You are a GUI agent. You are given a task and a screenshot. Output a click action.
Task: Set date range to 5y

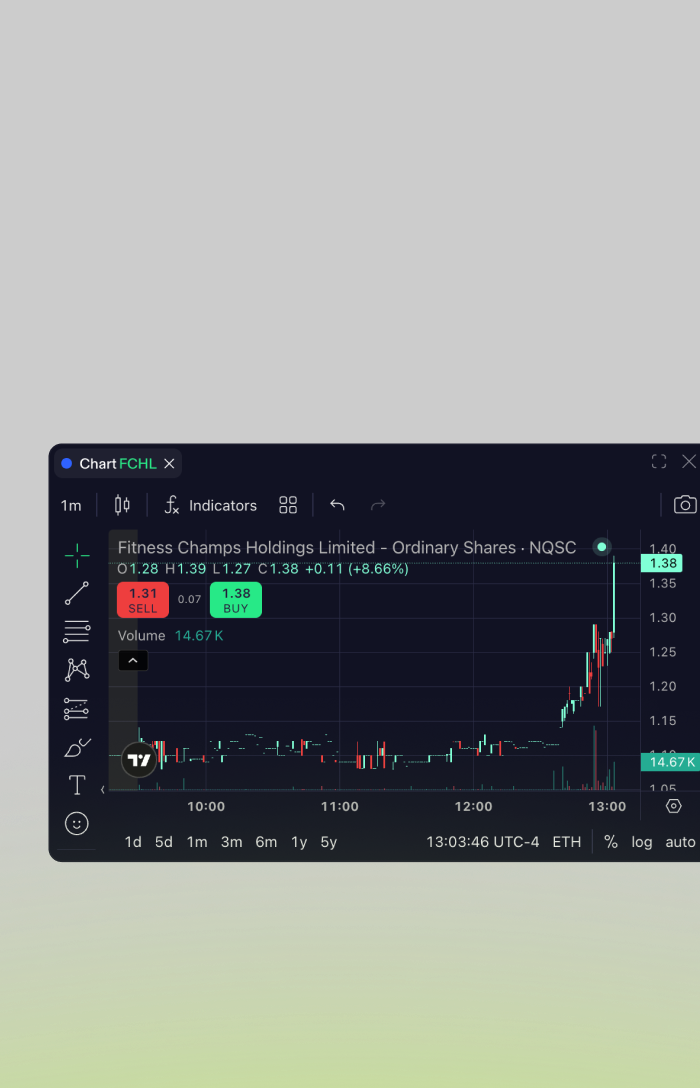tap(329, 842)
